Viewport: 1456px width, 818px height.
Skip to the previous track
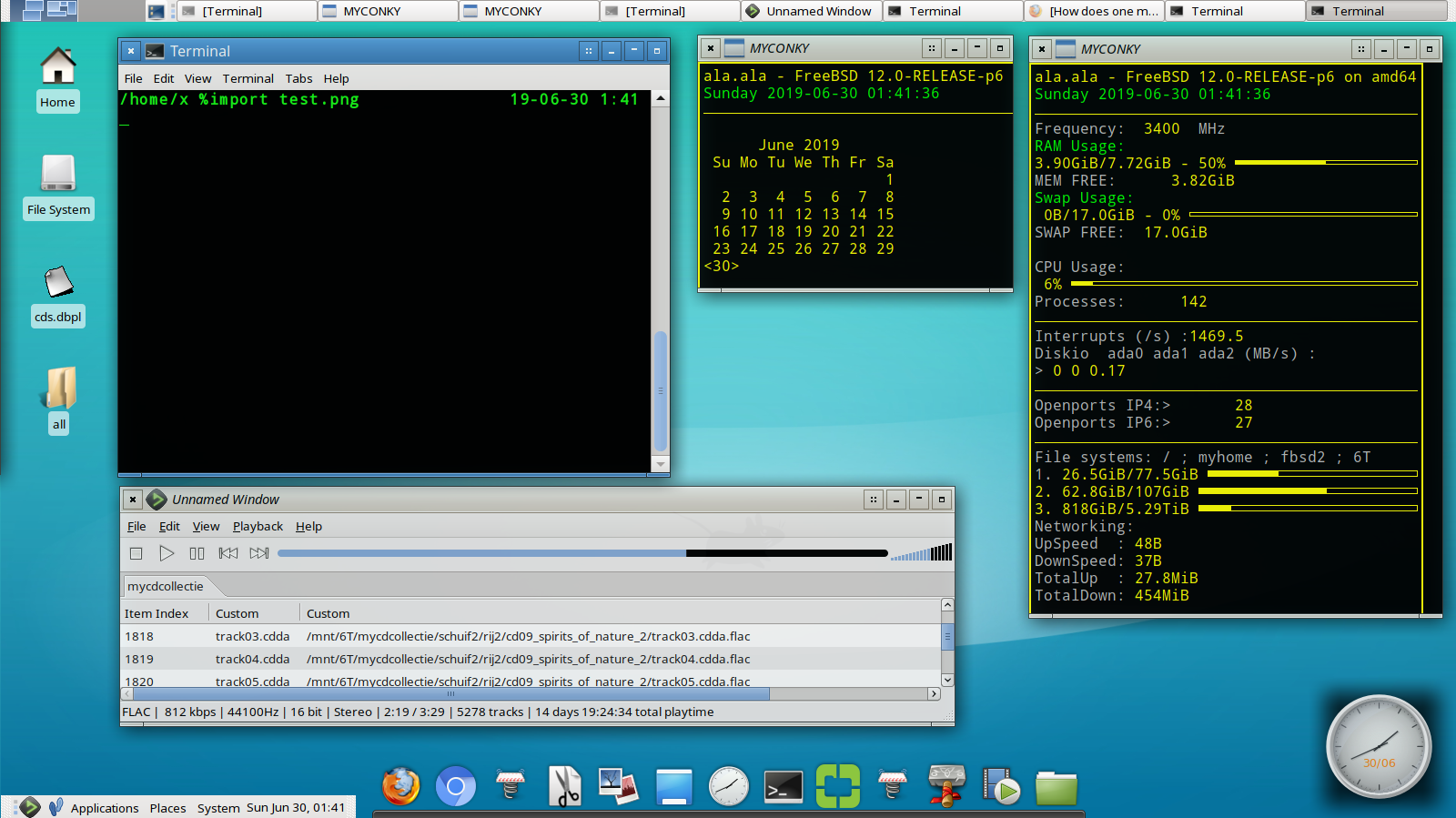[228, 553]
